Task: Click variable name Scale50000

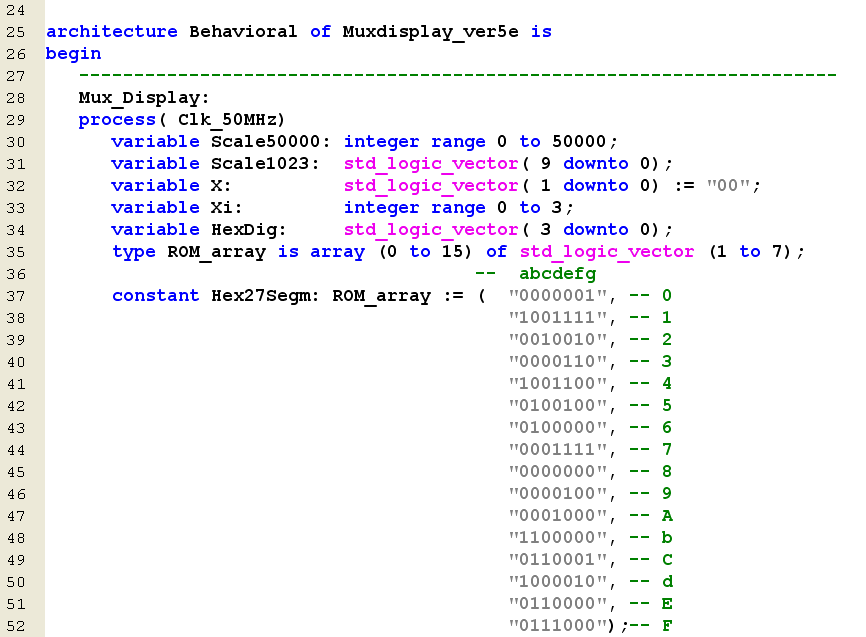Action: [266, 141]
